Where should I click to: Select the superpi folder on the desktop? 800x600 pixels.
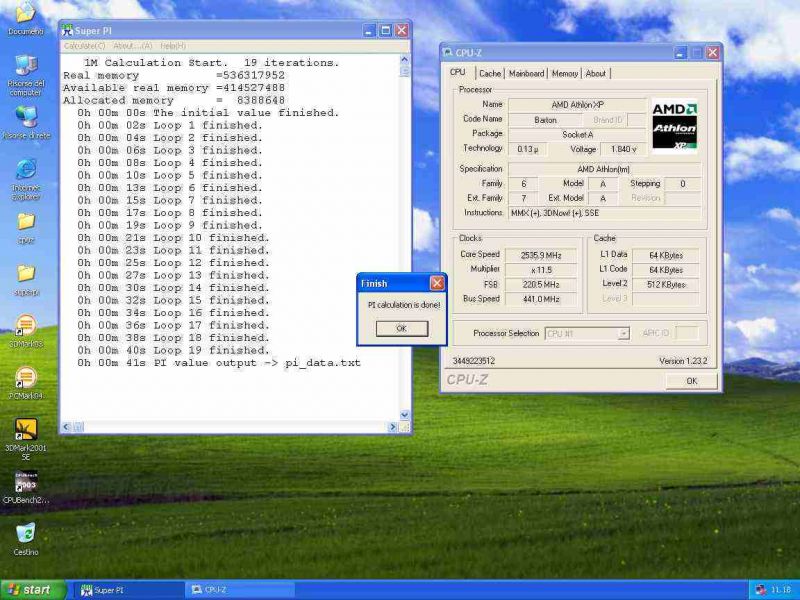point(26,280)
